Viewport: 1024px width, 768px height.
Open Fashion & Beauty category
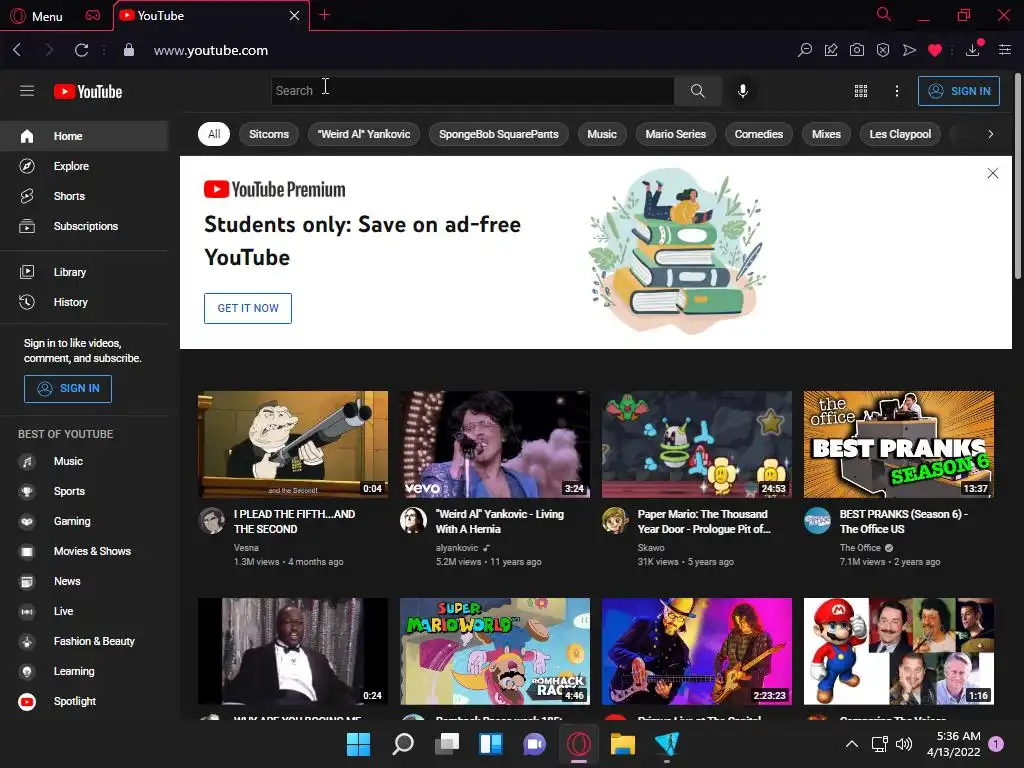pos(84,641)
